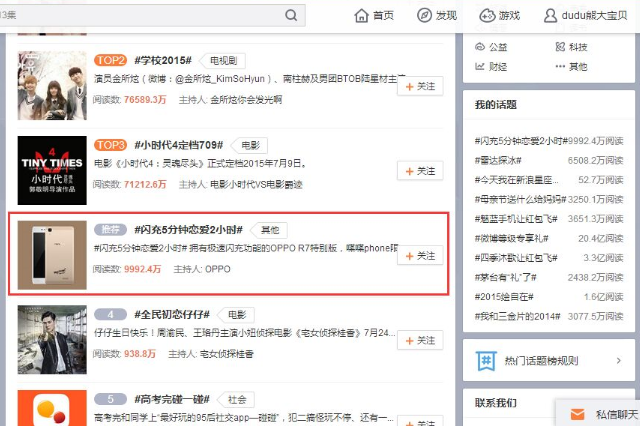Click the 财经 chart icon
The width and height of the screenshot is (640, 426).
pos(480,67)
